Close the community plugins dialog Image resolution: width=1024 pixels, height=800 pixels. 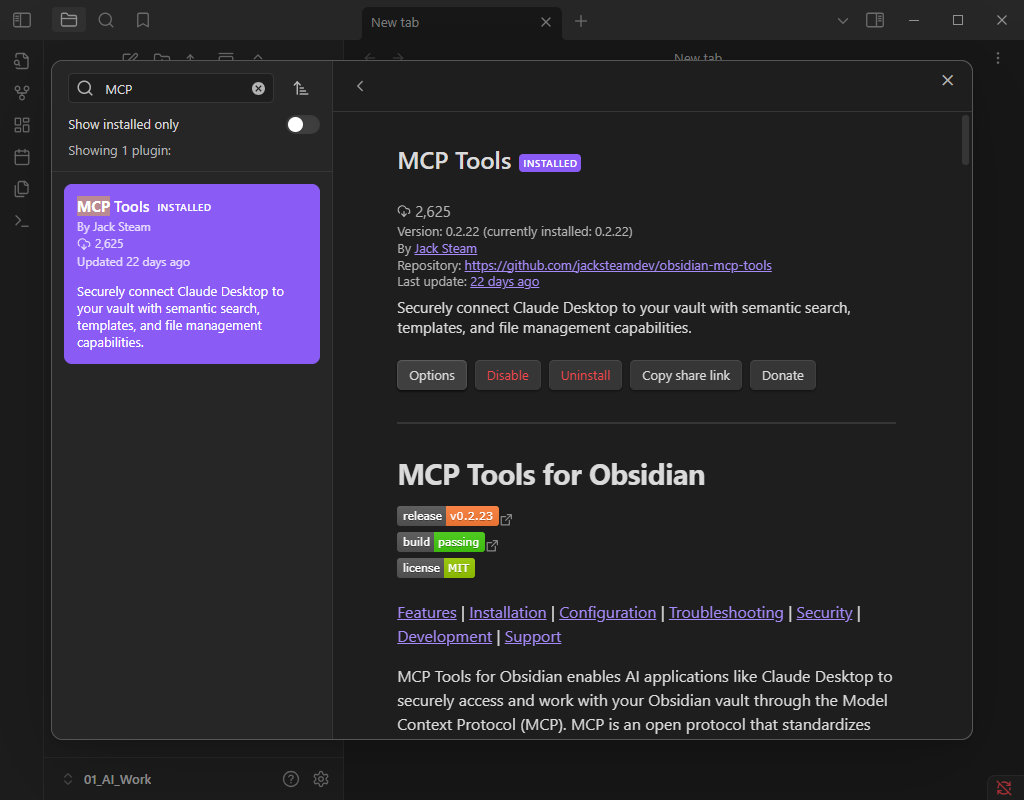948,80
